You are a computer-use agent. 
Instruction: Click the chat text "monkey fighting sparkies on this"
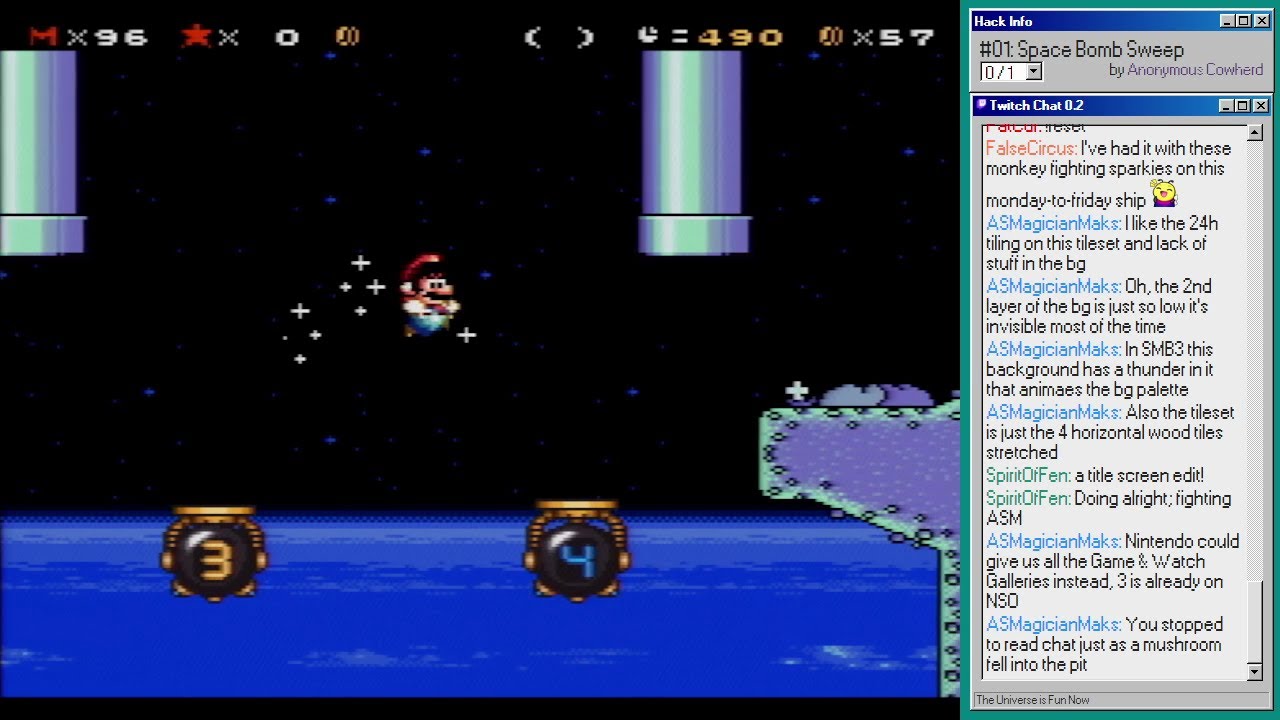coord(1105,168)
